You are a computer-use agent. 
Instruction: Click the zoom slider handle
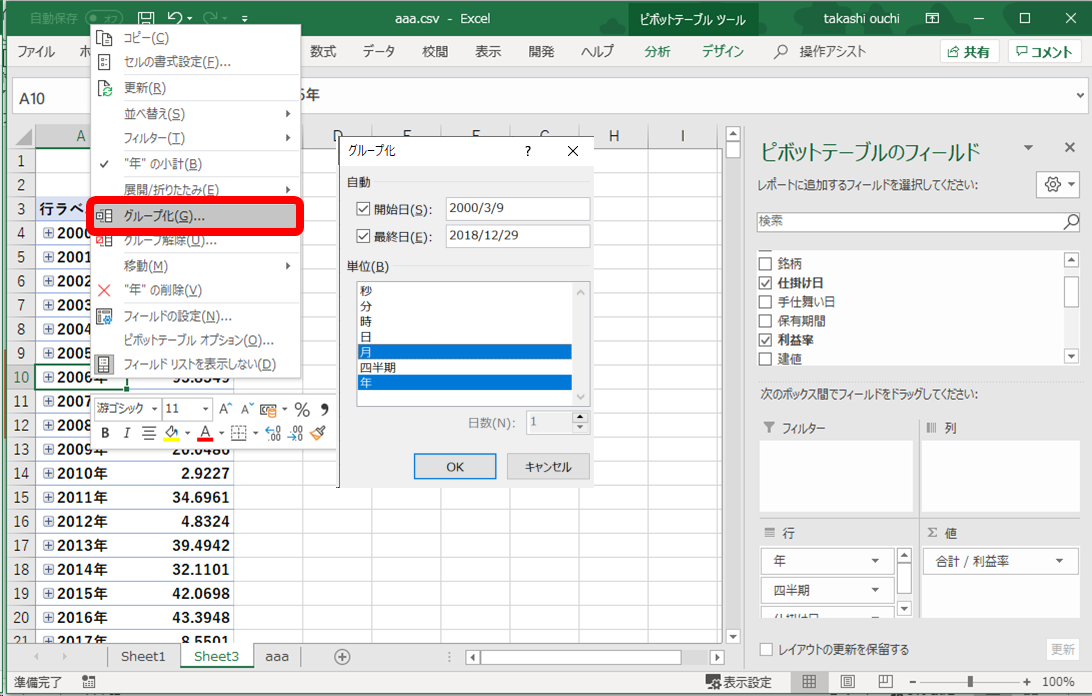coord(970,681)
